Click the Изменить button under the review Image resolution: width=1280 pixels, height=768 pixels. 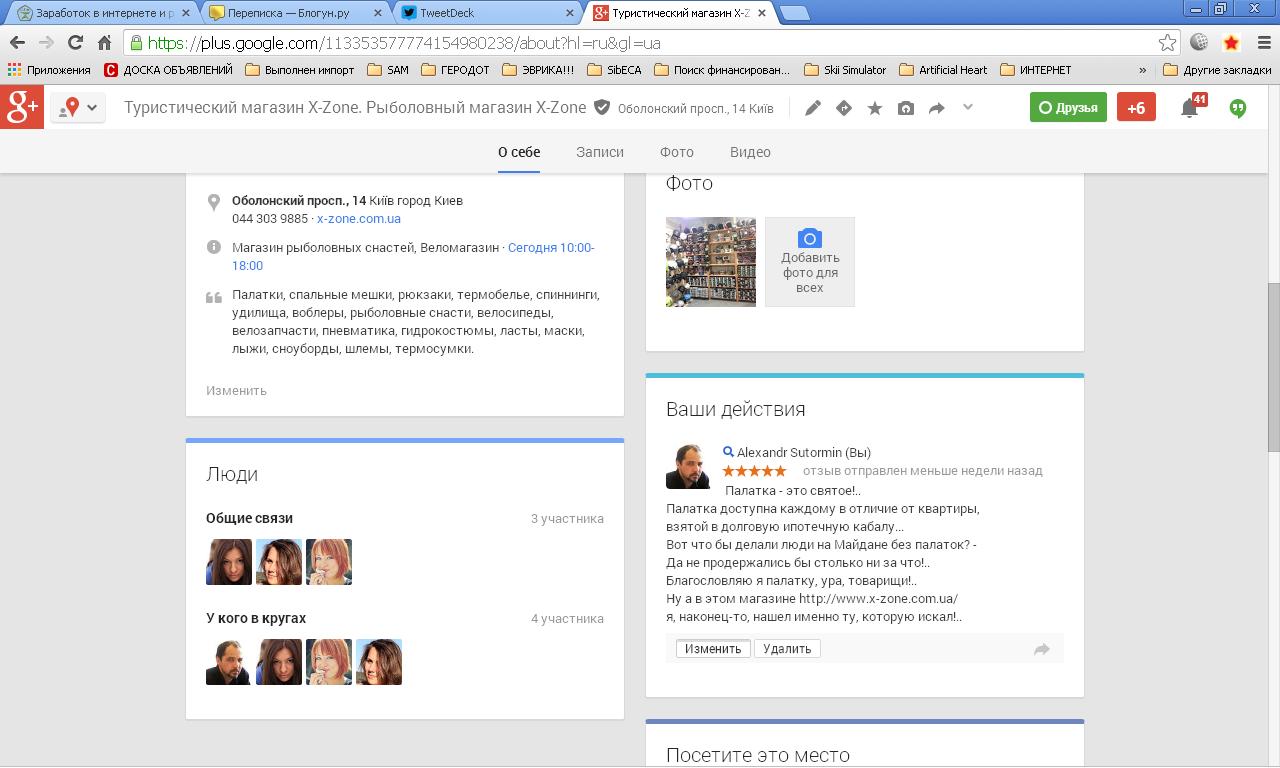pos(713,648)
